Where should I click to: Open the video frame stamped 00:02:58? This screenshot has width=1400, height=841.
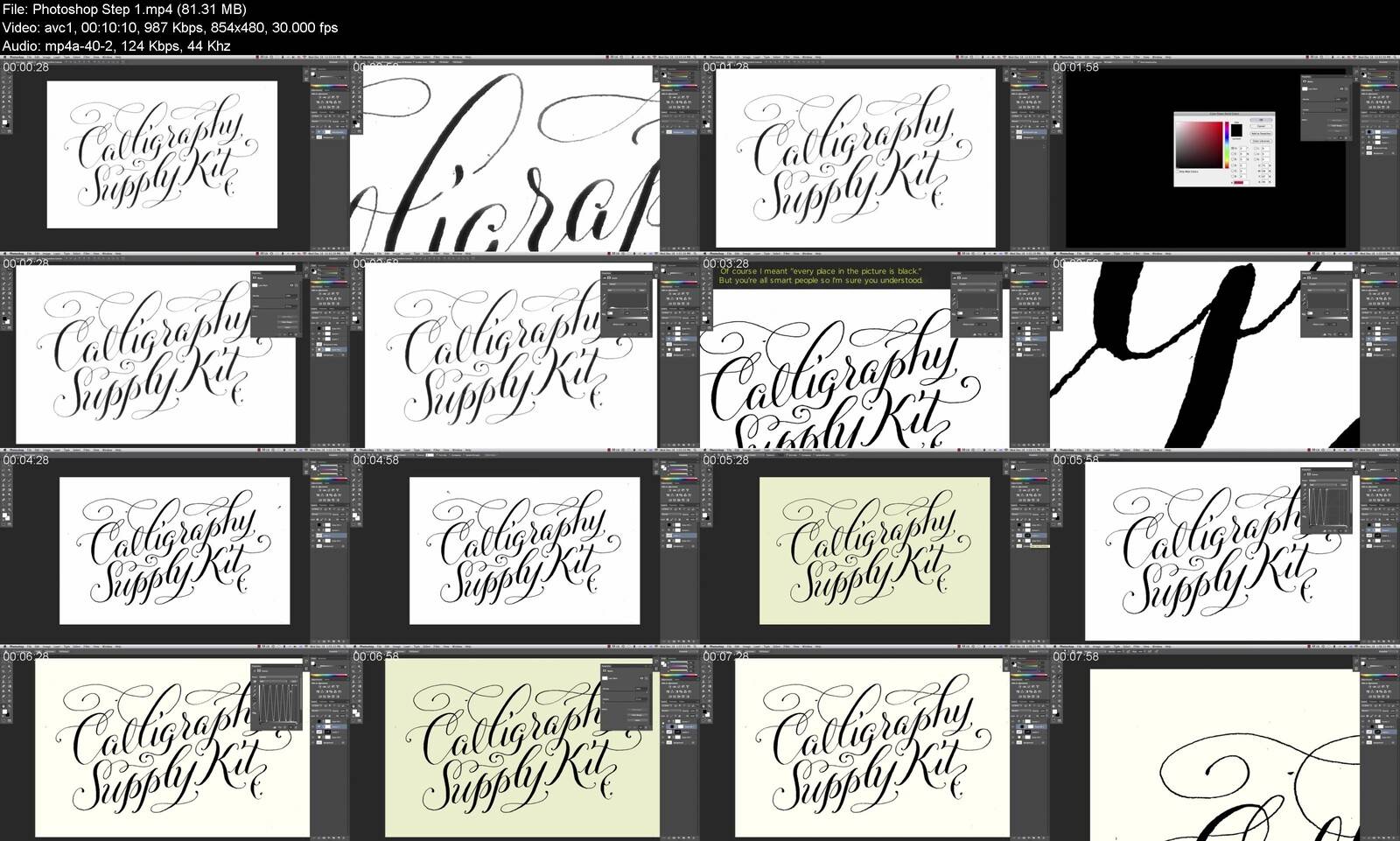point(525,350)
